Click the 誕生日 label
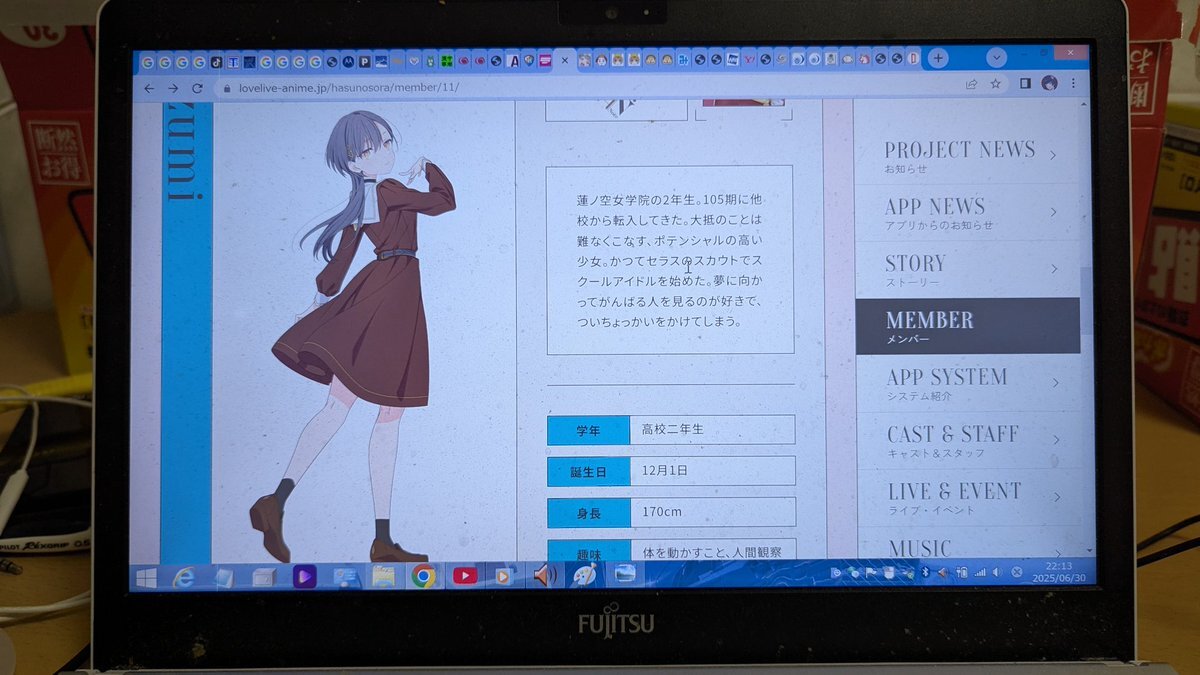 588,471
